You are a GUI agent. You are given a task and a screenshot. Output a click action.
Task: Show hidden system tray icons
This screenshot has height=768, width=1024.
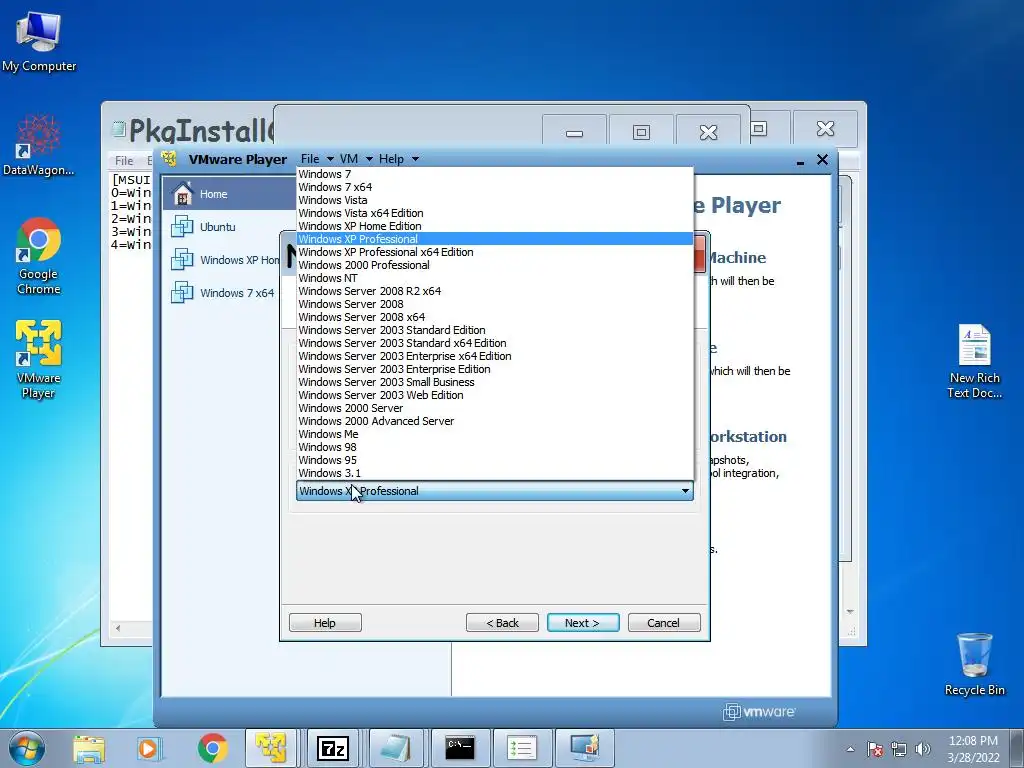(x=850, y=749)
